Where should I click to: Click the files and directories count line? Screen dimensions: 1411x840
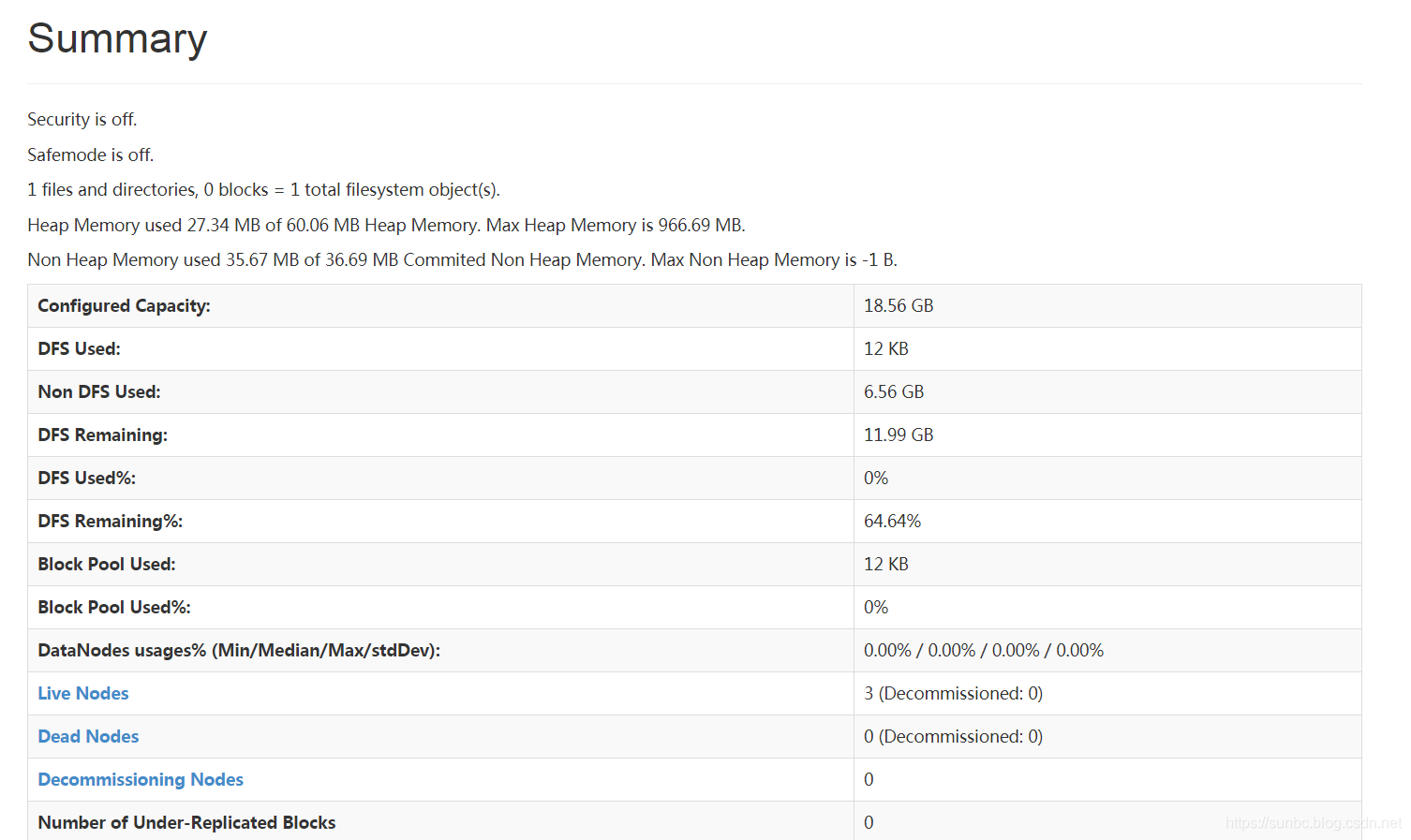pos(264,189)
